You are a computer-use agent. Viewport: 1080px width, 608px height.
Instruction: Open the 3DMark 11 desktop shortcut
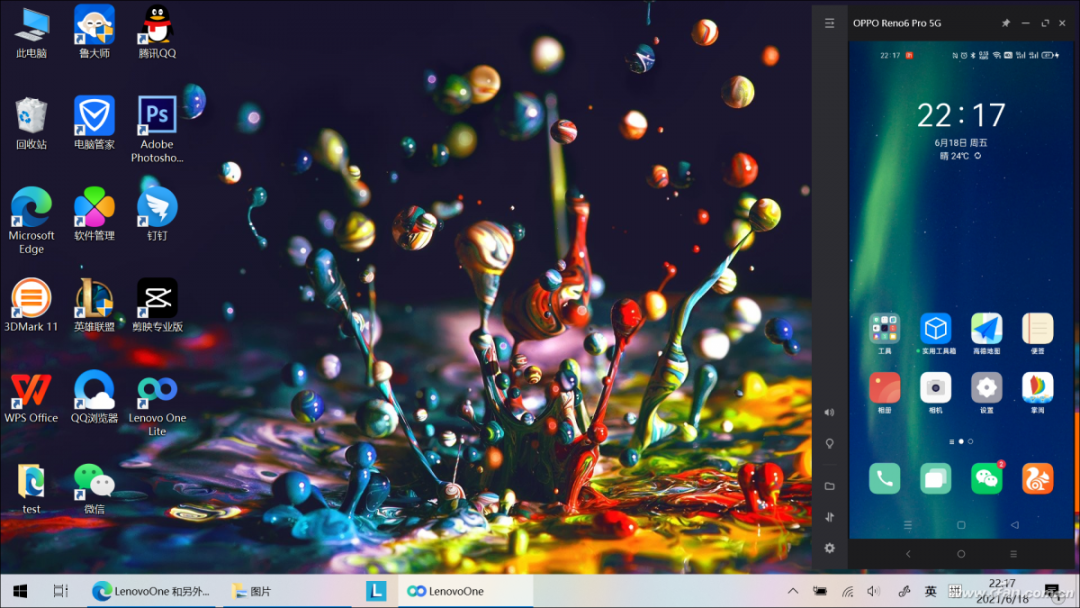[x=31, y=299]
